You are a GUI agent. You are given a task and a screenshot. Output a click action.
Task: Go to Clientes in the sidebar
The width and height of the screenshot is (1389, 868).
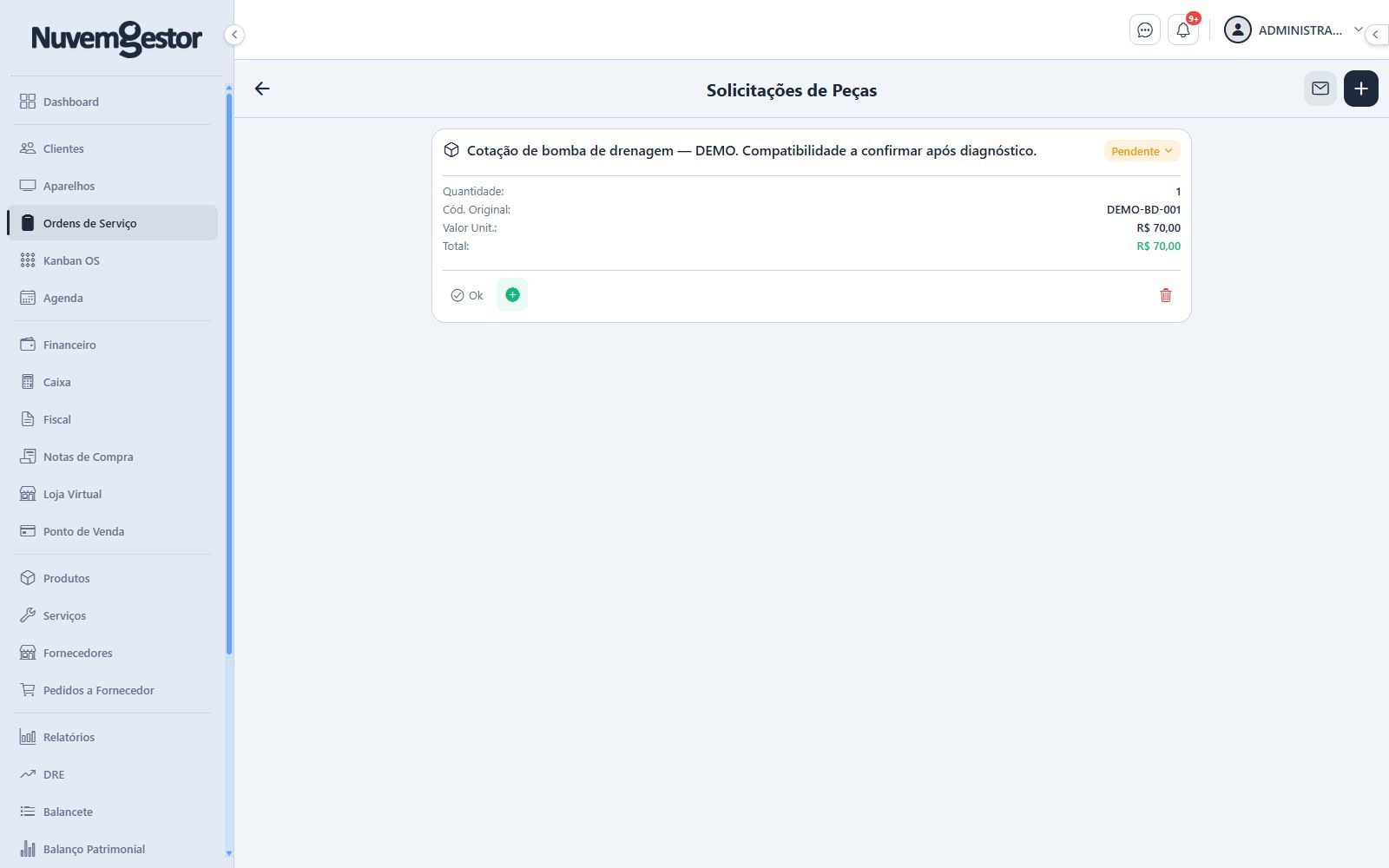[112, 148]
